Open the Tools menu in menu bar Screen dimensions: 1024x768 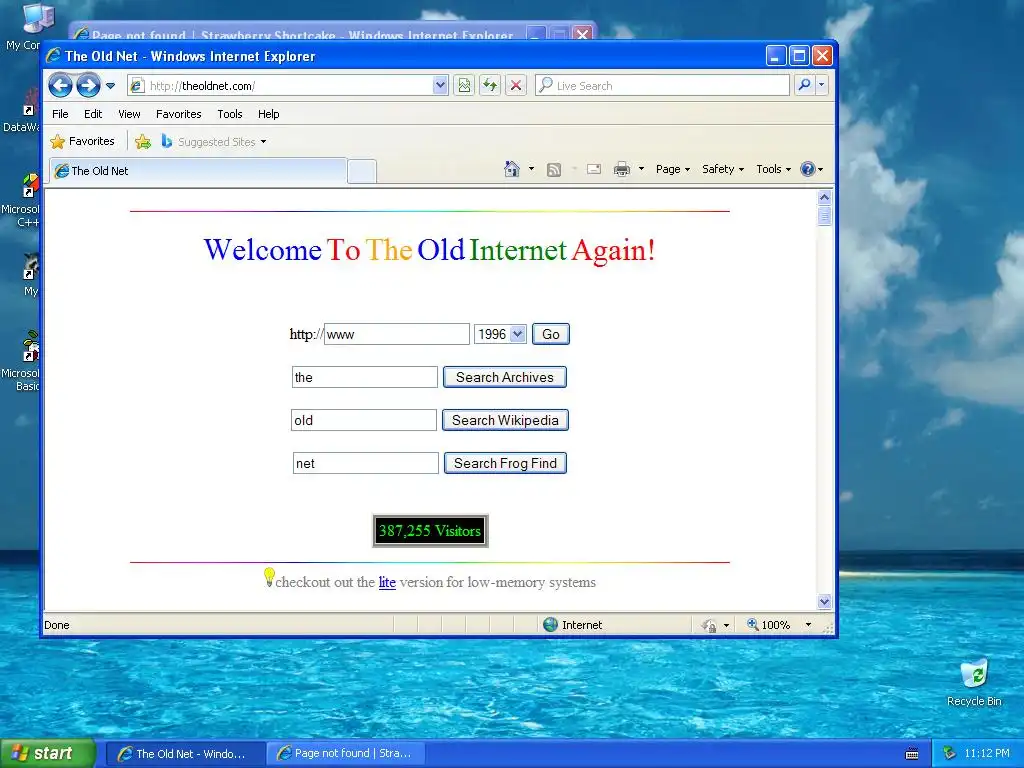pyautogui.click(x=230, y=114)
